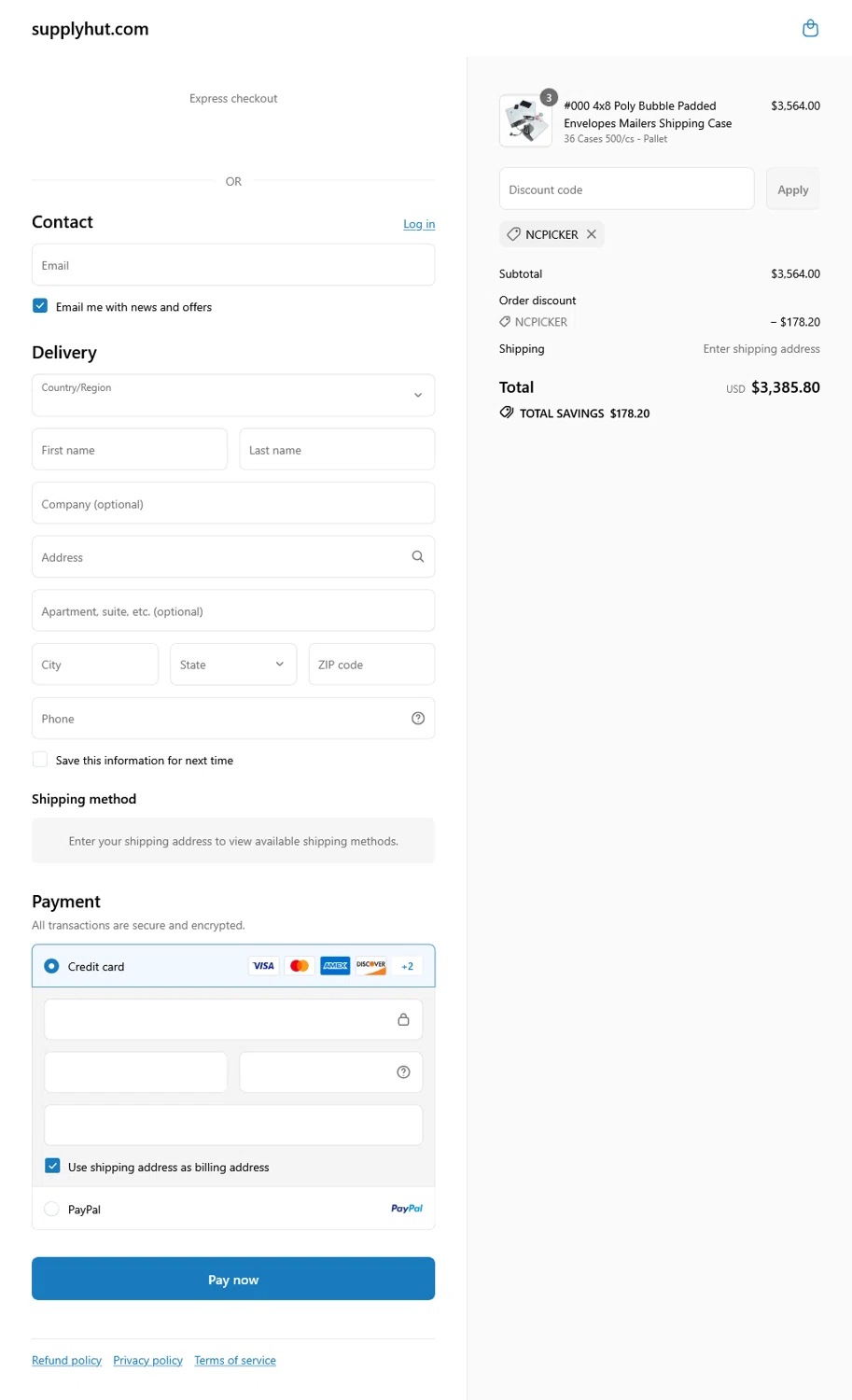Image resolution: width=852 pixels, height=1400 pixels.
Task: Click the product title #000 4x8 Poly Bubble
Action: point(648,115)
